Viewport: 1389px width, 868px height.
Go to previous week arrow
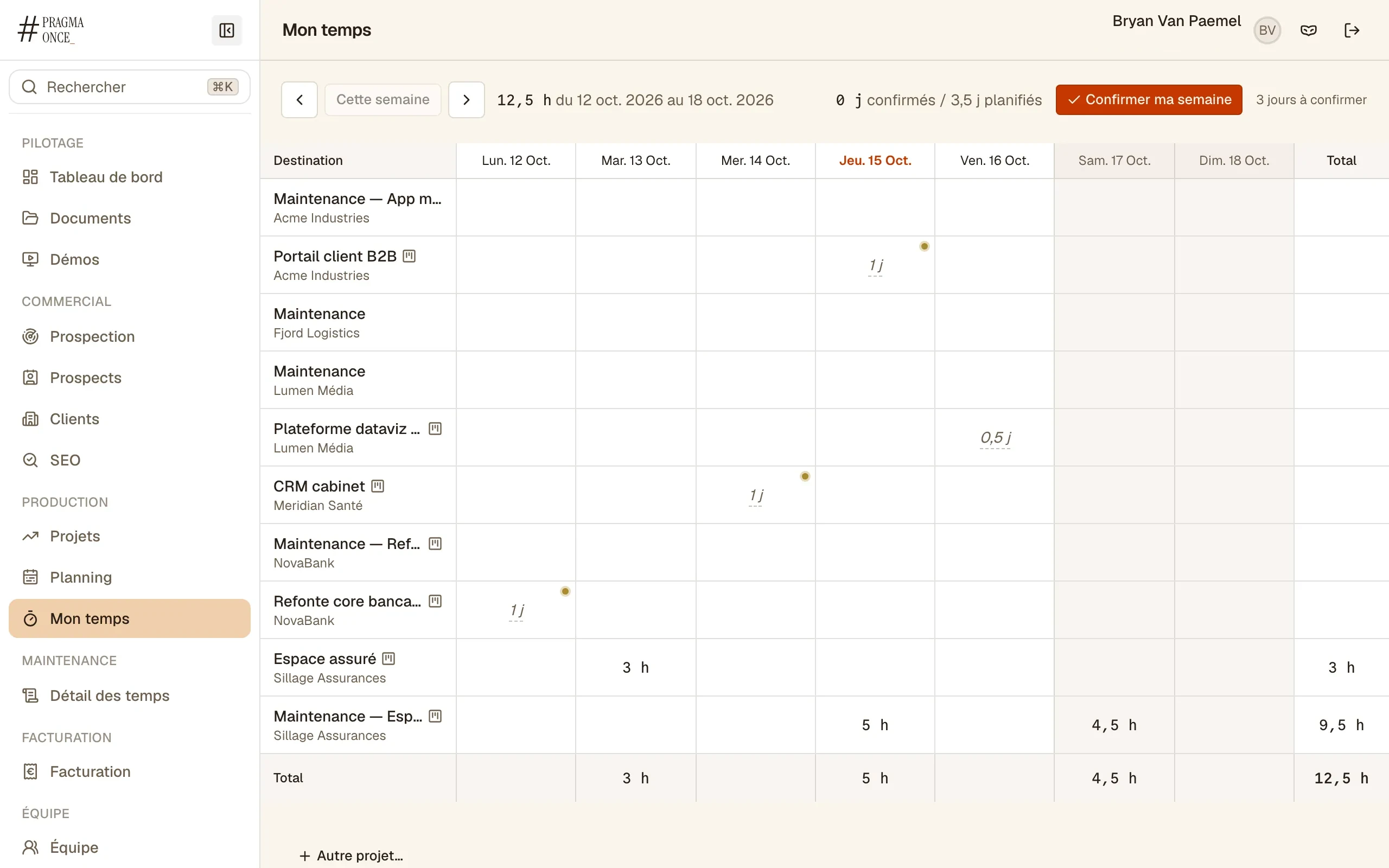pyautogui.click(x=300, y=100)
